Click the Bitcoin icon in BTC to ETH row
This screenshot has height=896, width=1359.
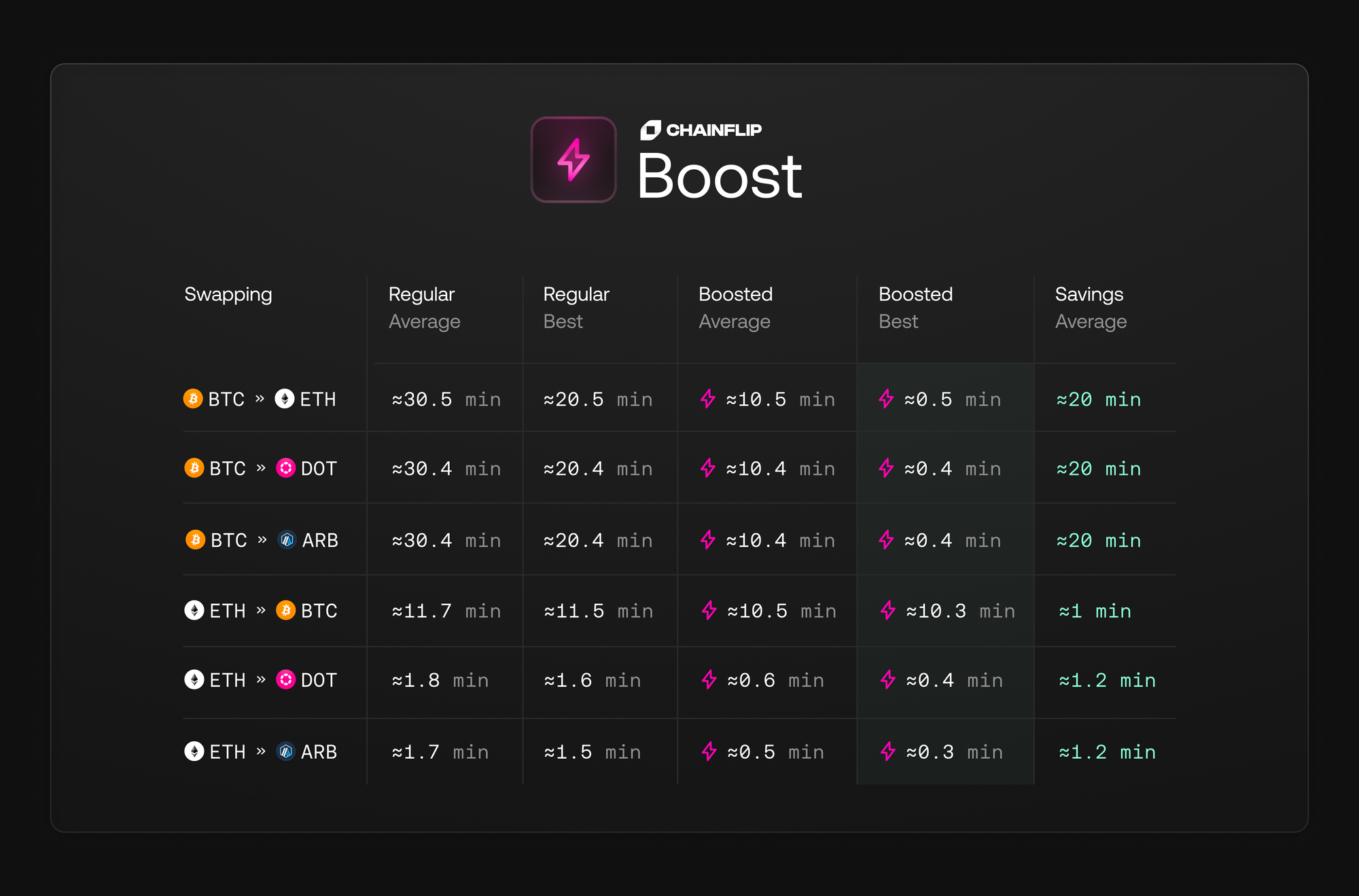pos(194,399)
